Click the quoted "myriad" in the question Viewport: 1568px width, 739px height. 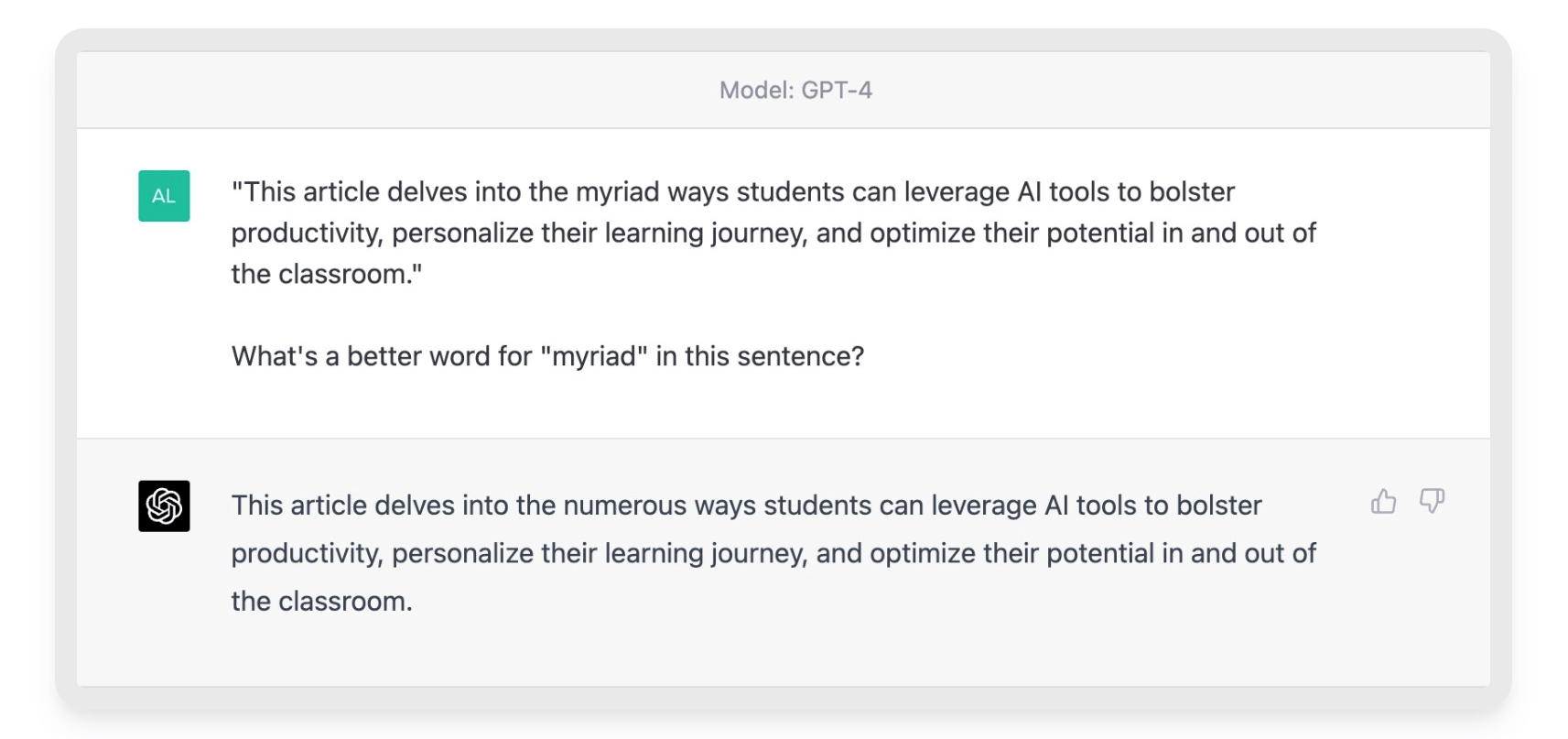point(594,356)
